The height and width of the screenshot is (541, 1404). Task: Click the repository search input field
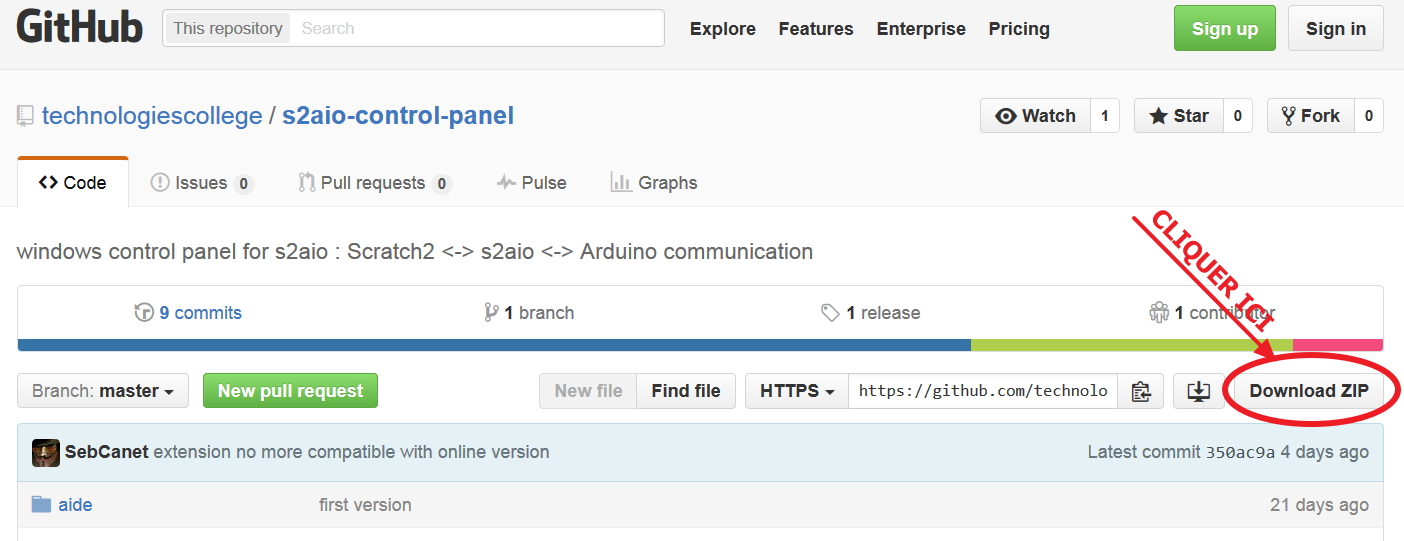pyautogui.click(x=477, y=28)
